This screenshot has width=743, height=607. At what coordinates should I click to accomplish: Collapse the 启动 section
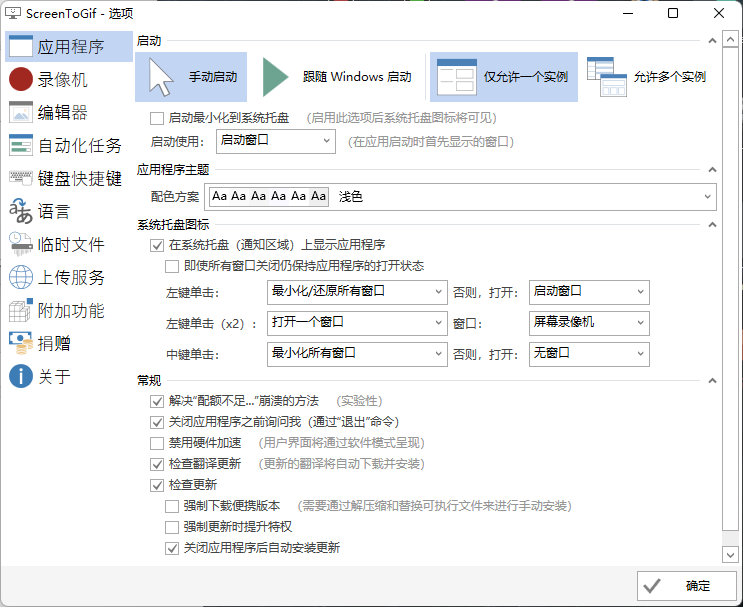pyautogui.click(x=712, y=41)
